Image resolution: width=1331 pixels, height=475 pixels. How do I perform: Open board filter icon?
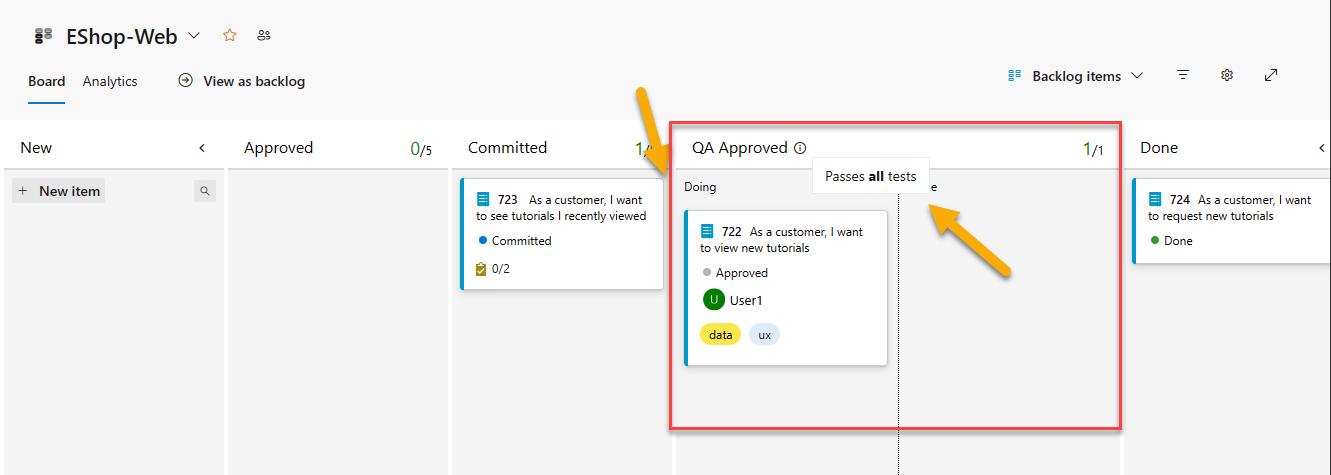1183,76
